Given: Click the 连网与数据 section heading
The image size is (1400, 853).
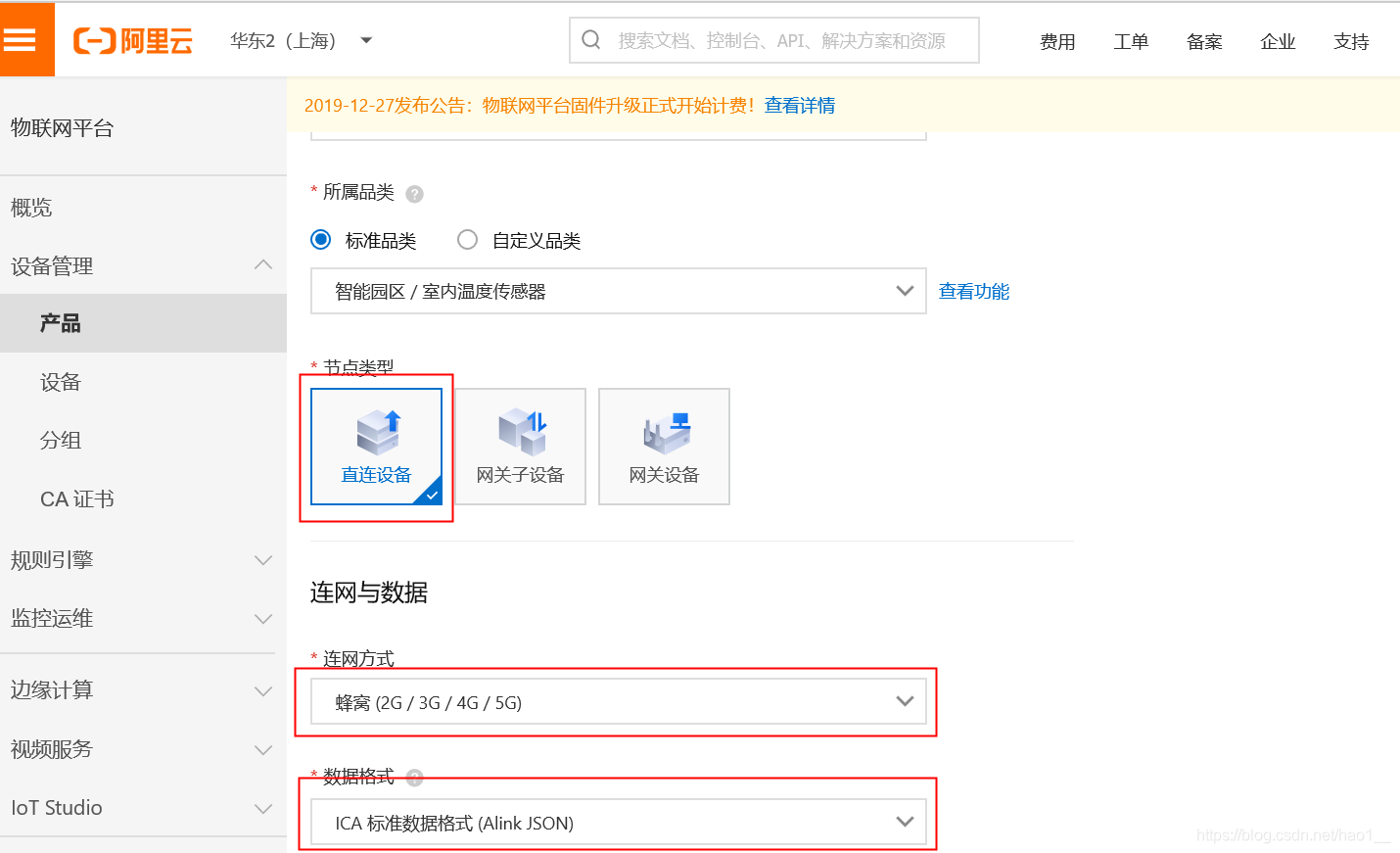Looking at the screenshot, I should [369, 592].
